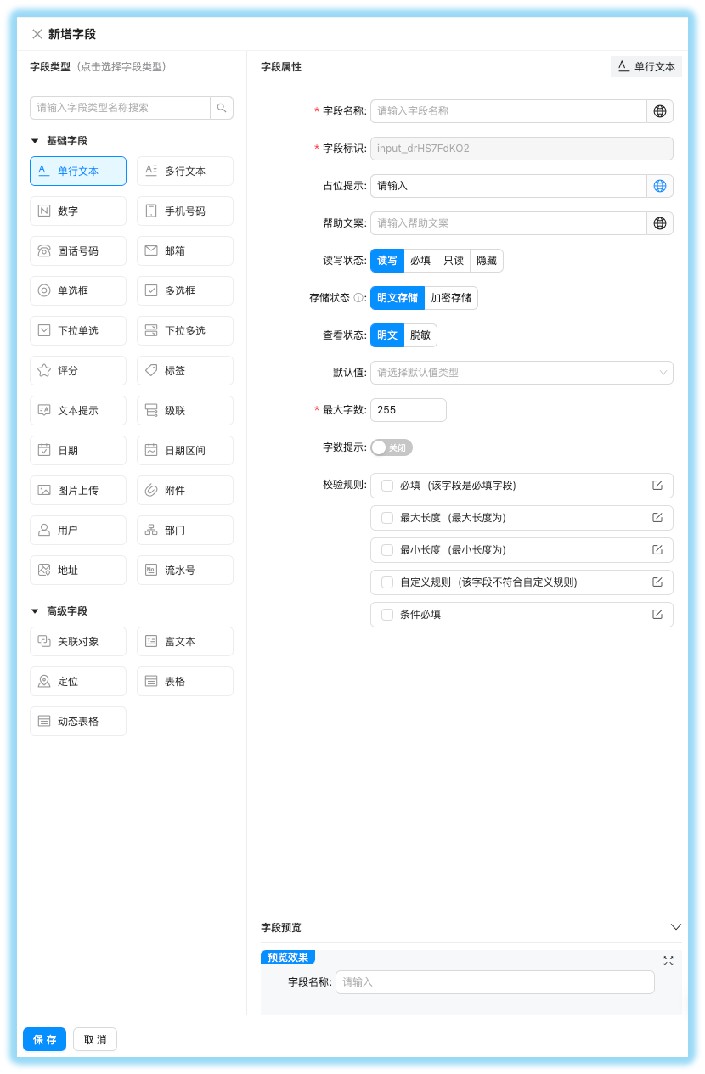Click edit icon on 条件必填 rule row
Screen dimensions: 705x1074
pos(657,614)
